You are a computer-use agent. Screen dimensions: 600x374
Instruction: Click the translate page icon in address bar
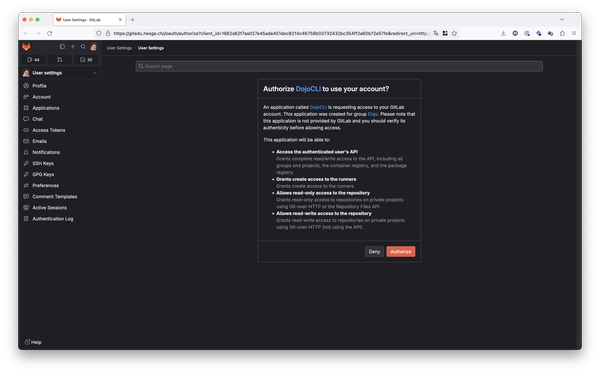[436, 33]
